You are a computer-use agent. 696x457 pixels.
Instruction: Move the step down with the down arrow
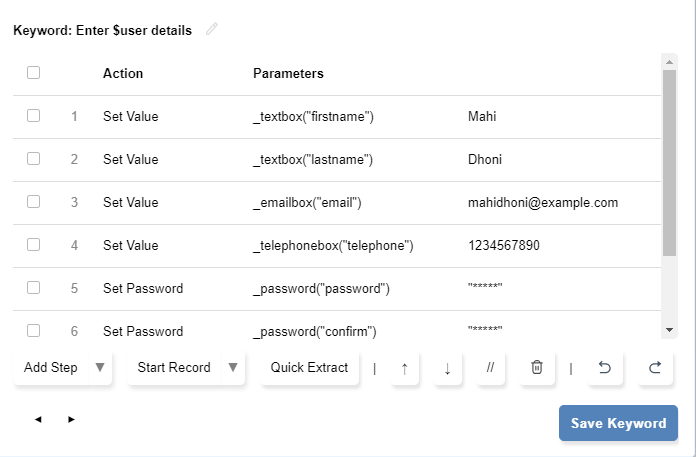click(x=447, y=368)
